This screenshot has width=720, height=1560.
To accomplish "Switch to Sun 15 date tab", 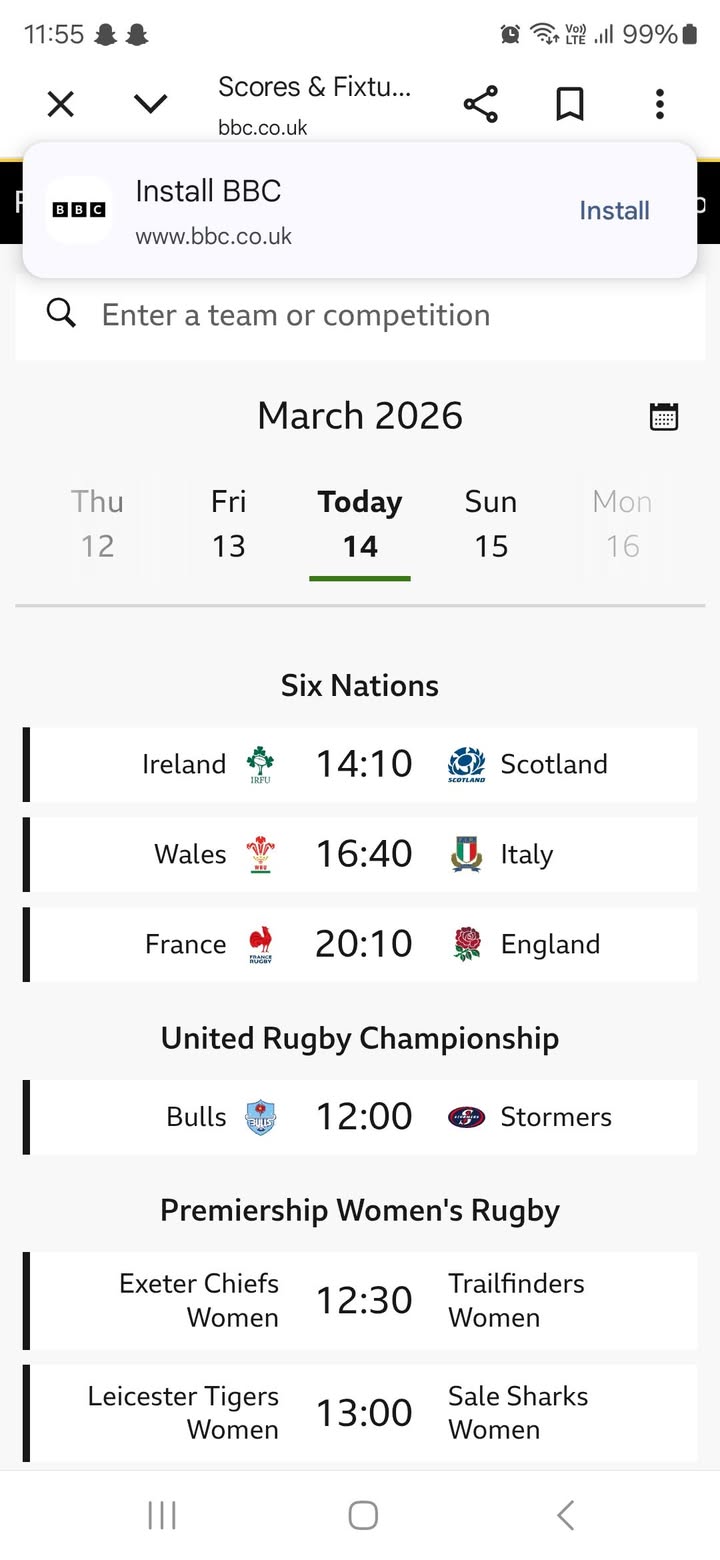I will pos(491,524).
